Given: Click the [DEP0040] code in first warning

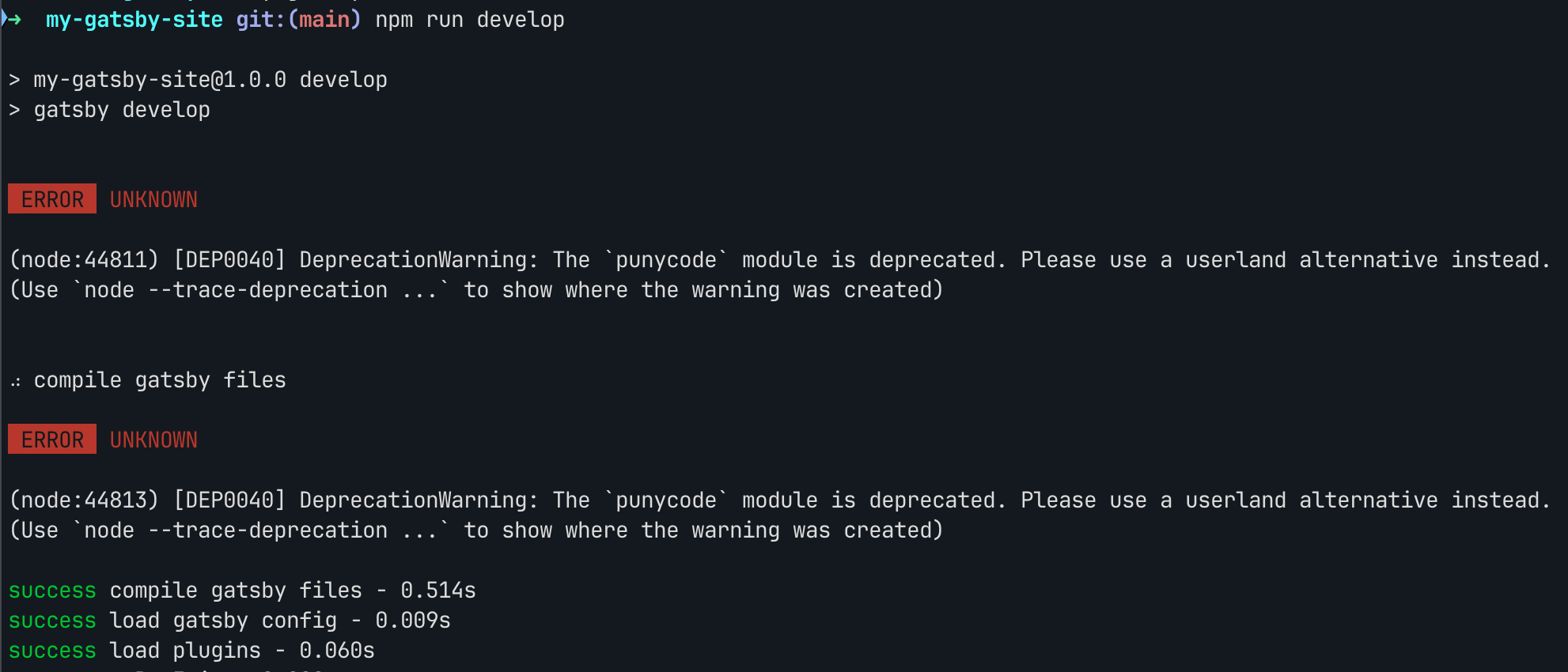Looking at the screenshot, I should point(229,259).
